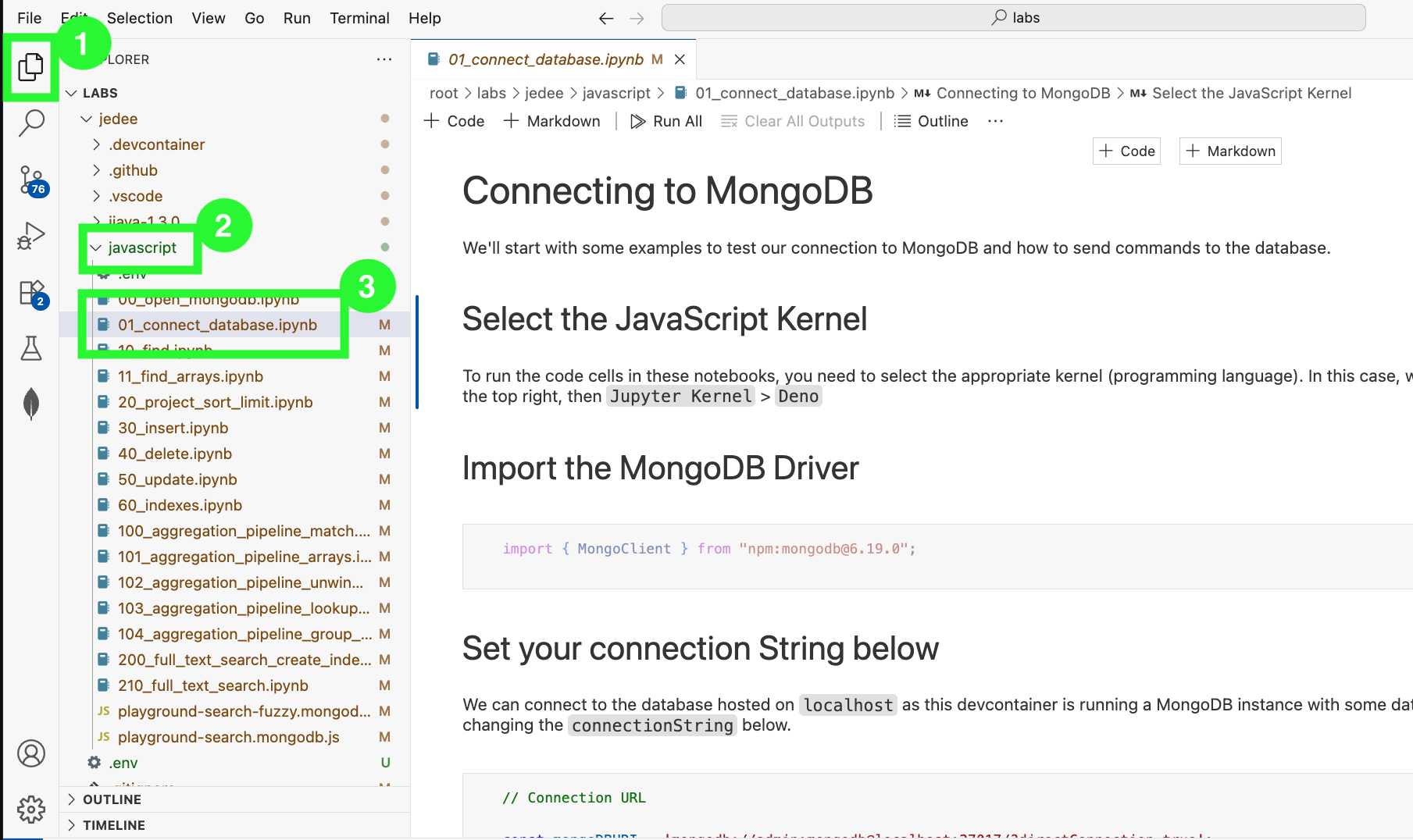Open the MongoDB leaf icon view
The width and height of the screenshot is (1413, 840).
tap(31, 404)
